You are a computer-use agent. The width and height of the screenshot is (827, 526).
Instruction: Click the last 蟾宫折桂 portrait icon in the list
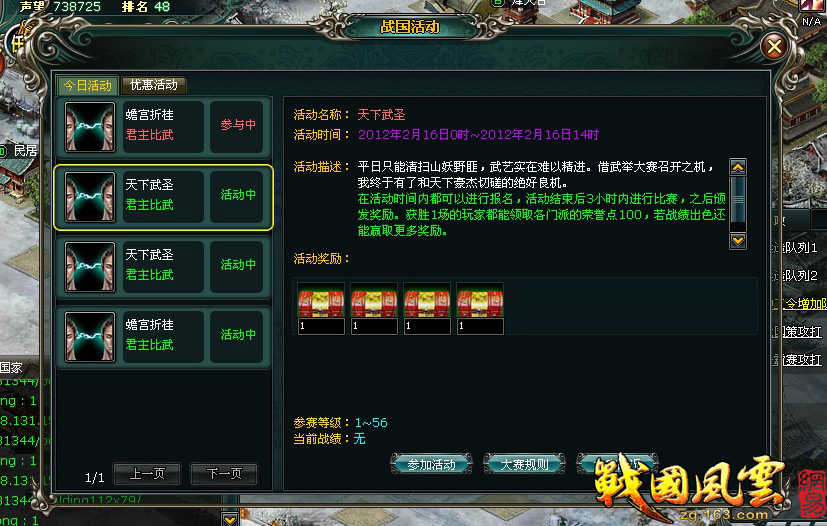(90, 337)
